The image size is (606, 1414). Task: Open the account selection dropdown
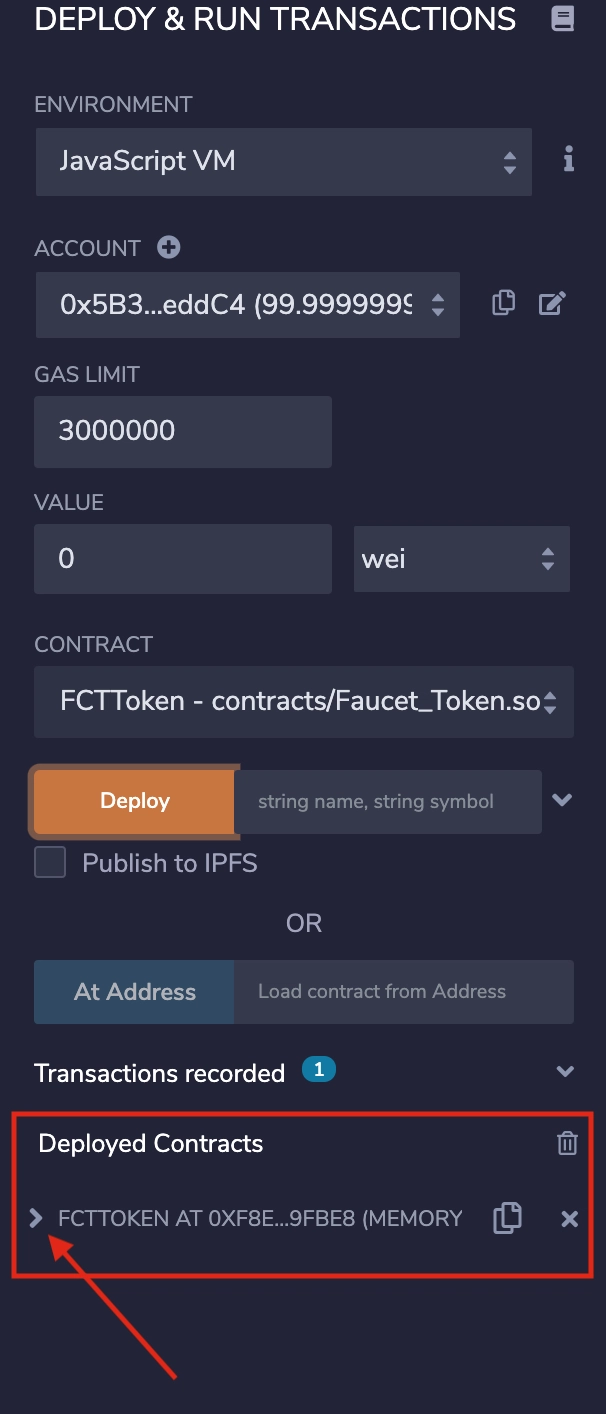248,305
